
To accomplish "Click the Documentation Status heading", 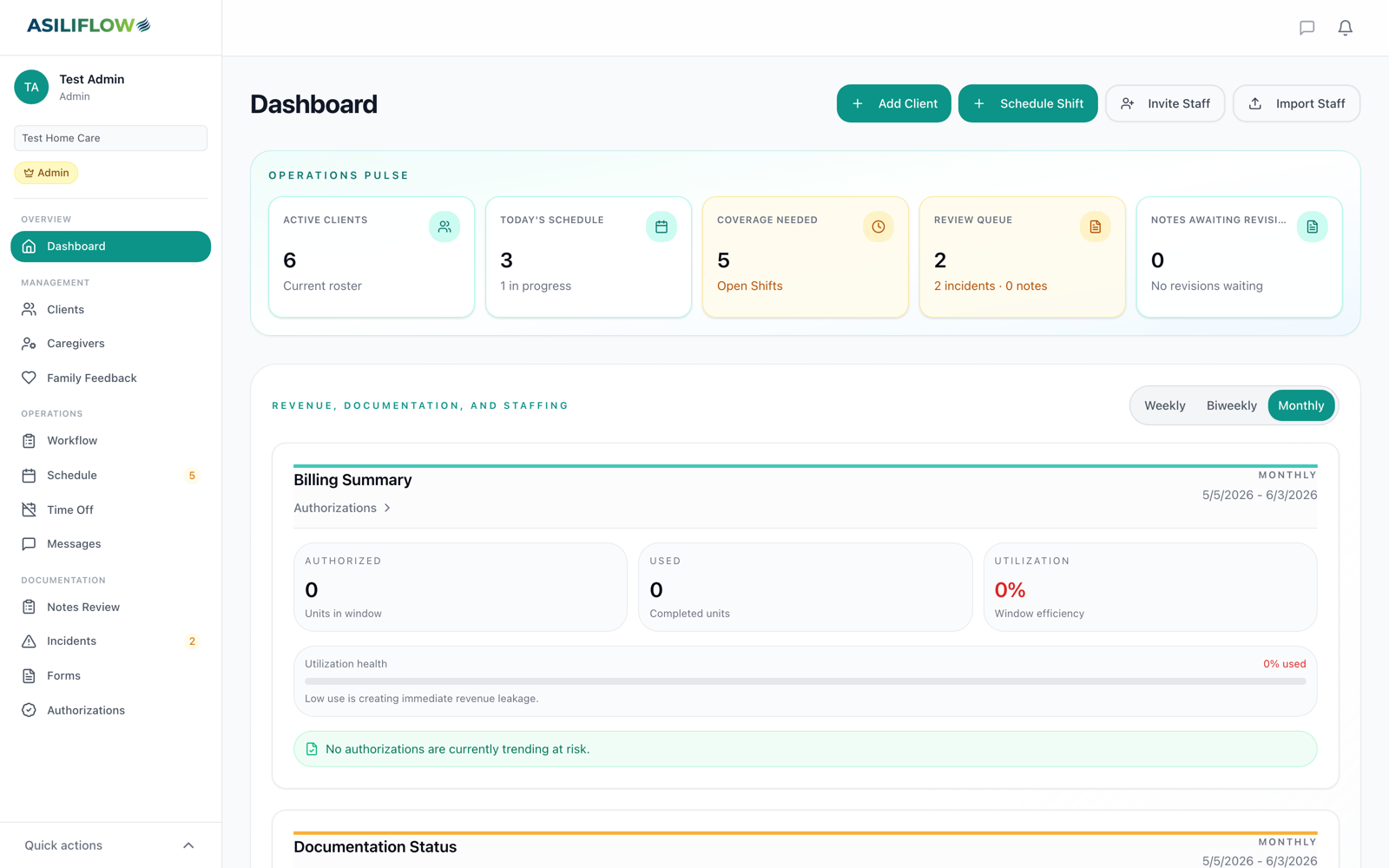I will tap(375, 847).
